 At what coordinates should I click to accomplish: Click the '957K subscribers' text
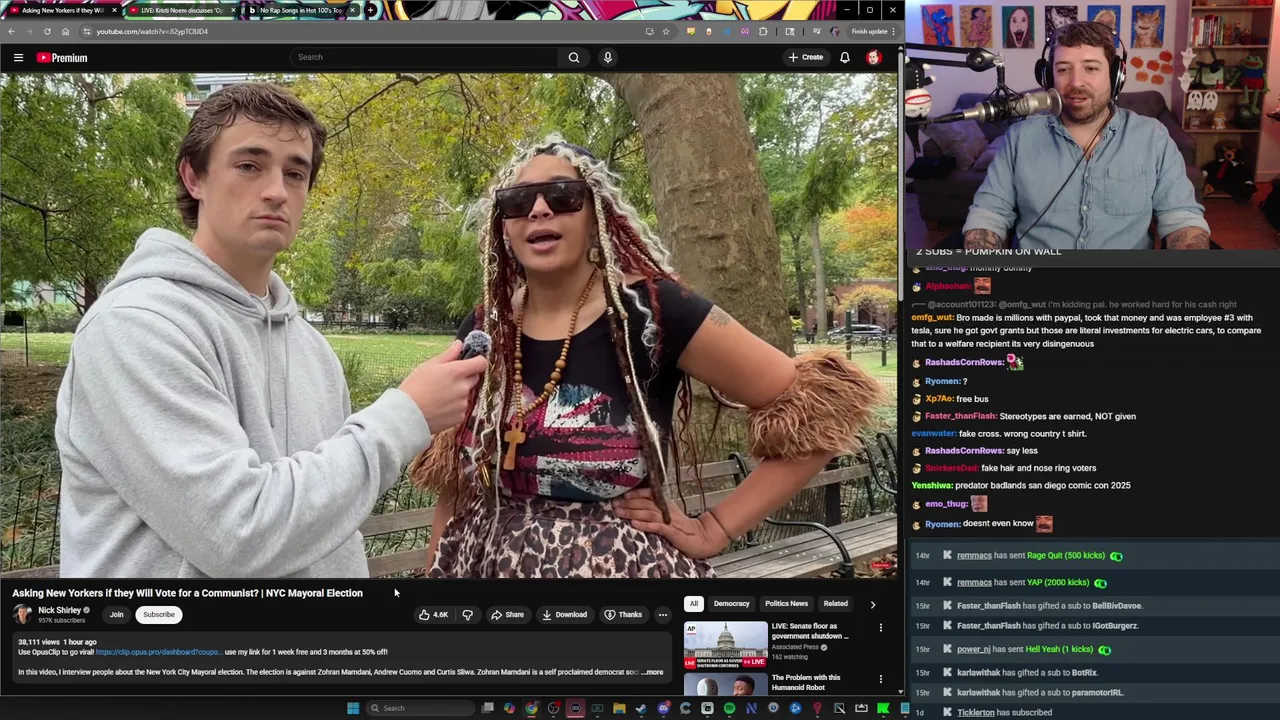tap(61, 621)
